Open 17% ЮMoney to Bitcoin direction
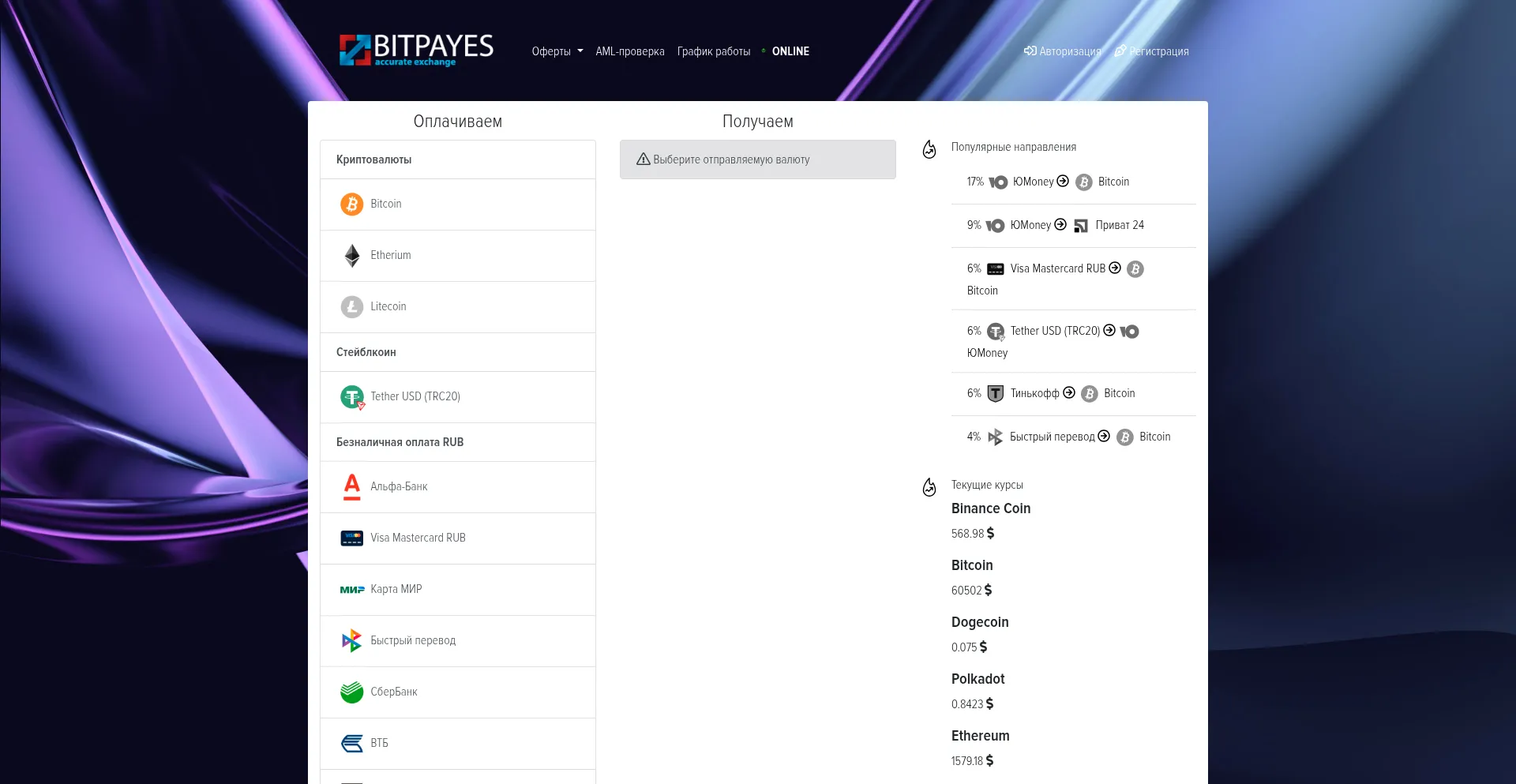The width and height of the screenshot is (1516, 784). click(x=1074, y=182)
